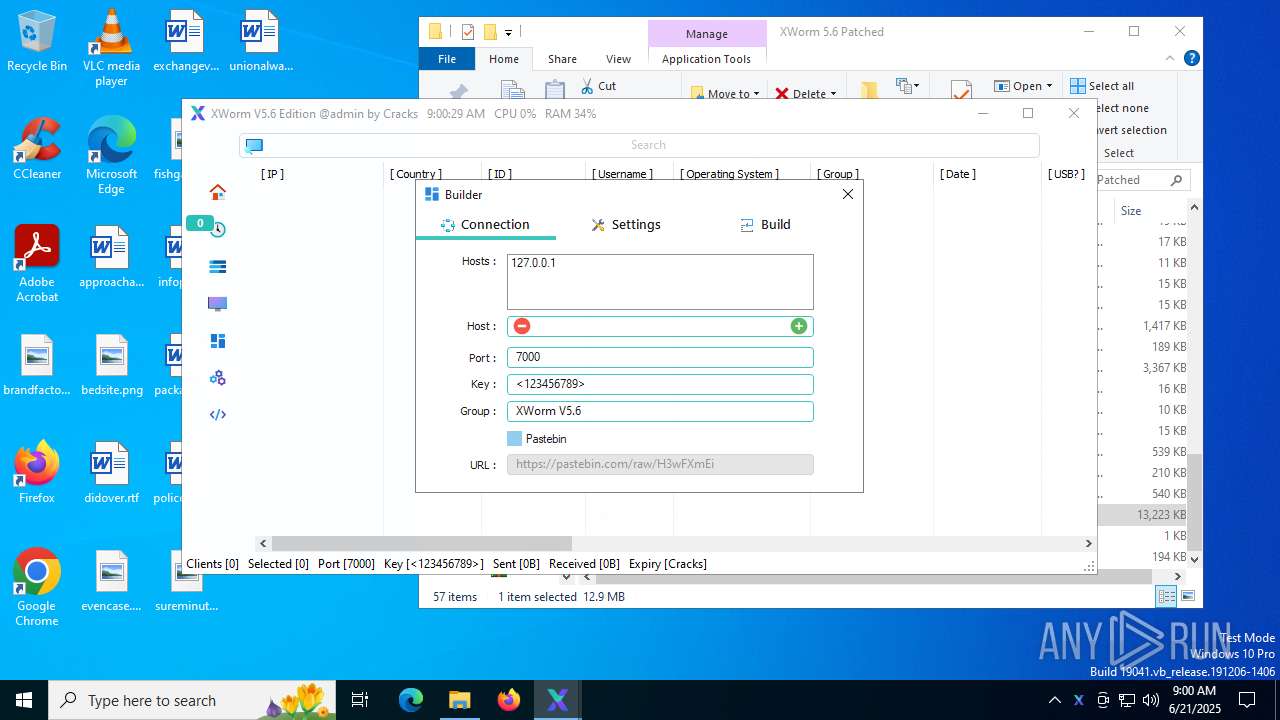Open the code brackets sidebar icon
Viewport: 1280px width, 720px height.
tap(217, 415)
